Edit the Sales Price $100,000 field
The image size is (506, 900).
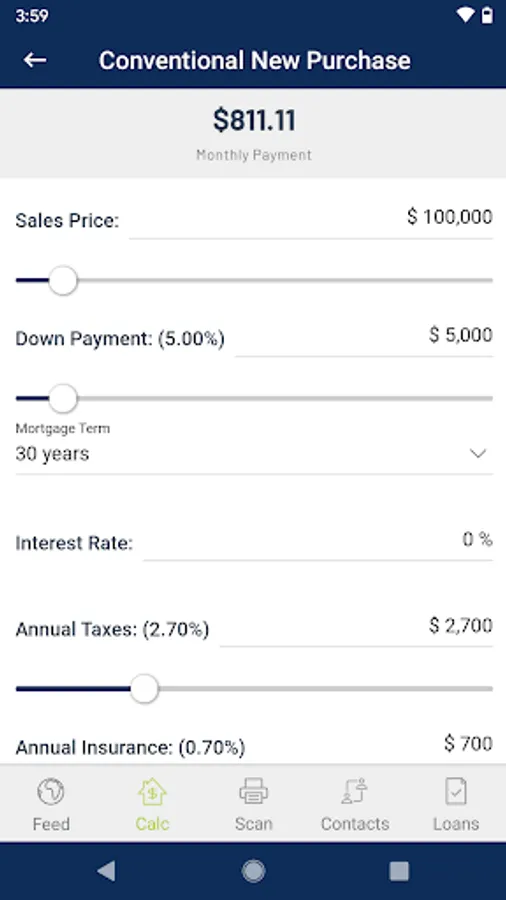[x=311, y=219]
